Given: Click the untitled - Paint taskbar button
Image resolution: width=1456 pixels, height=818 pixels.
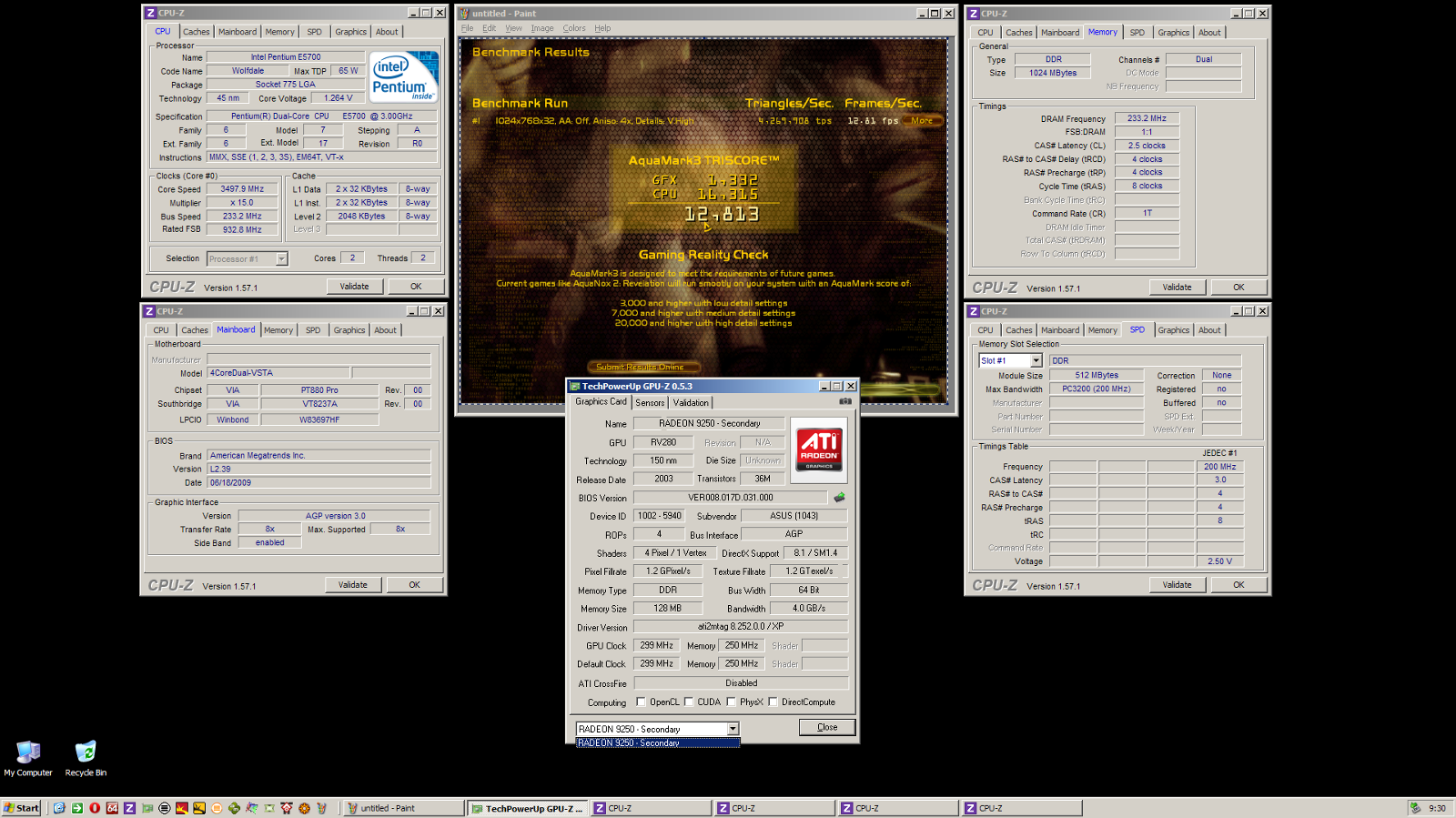Looking at the screenshot, I should [x=403, y=808].
